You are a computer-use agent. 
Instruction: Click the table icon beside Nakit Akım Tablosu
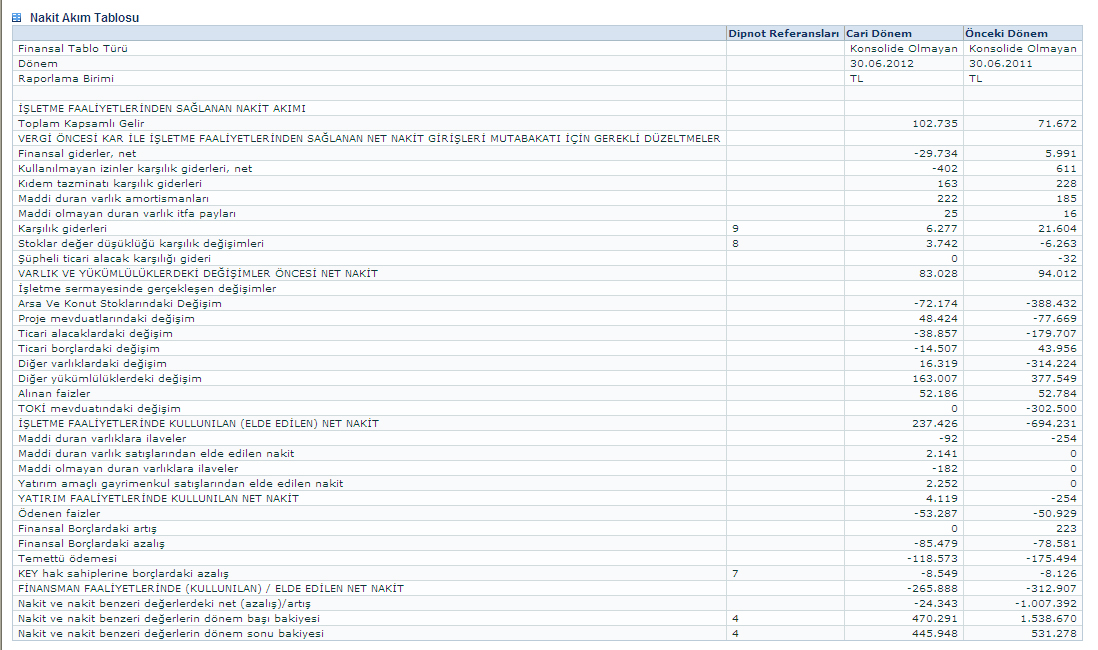(x=16, y=18)
